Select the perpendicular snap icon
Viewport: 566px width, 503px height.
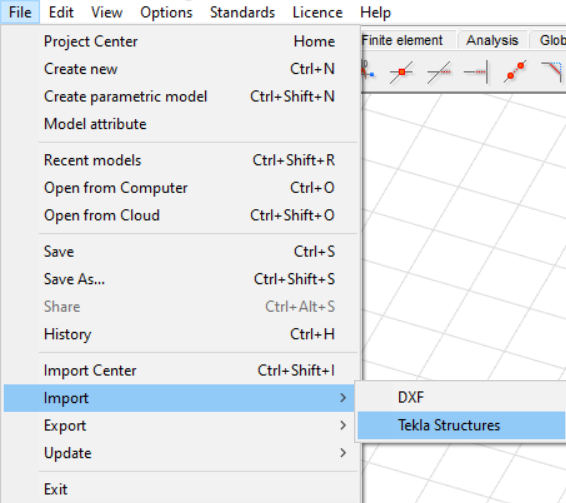pyautogui.click(x=476, y=72)
